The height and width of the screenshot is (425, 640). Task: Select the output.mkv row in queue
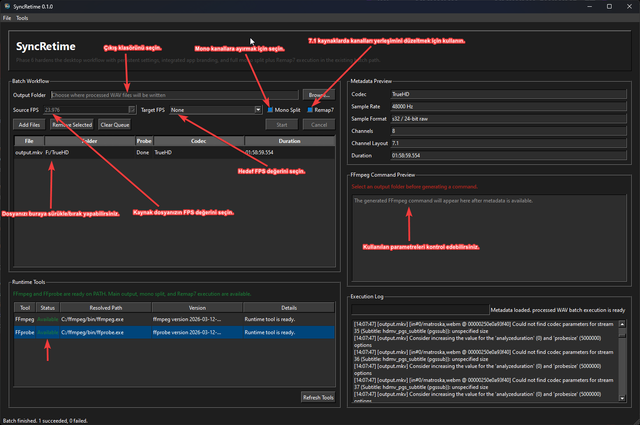click(174, 152)
